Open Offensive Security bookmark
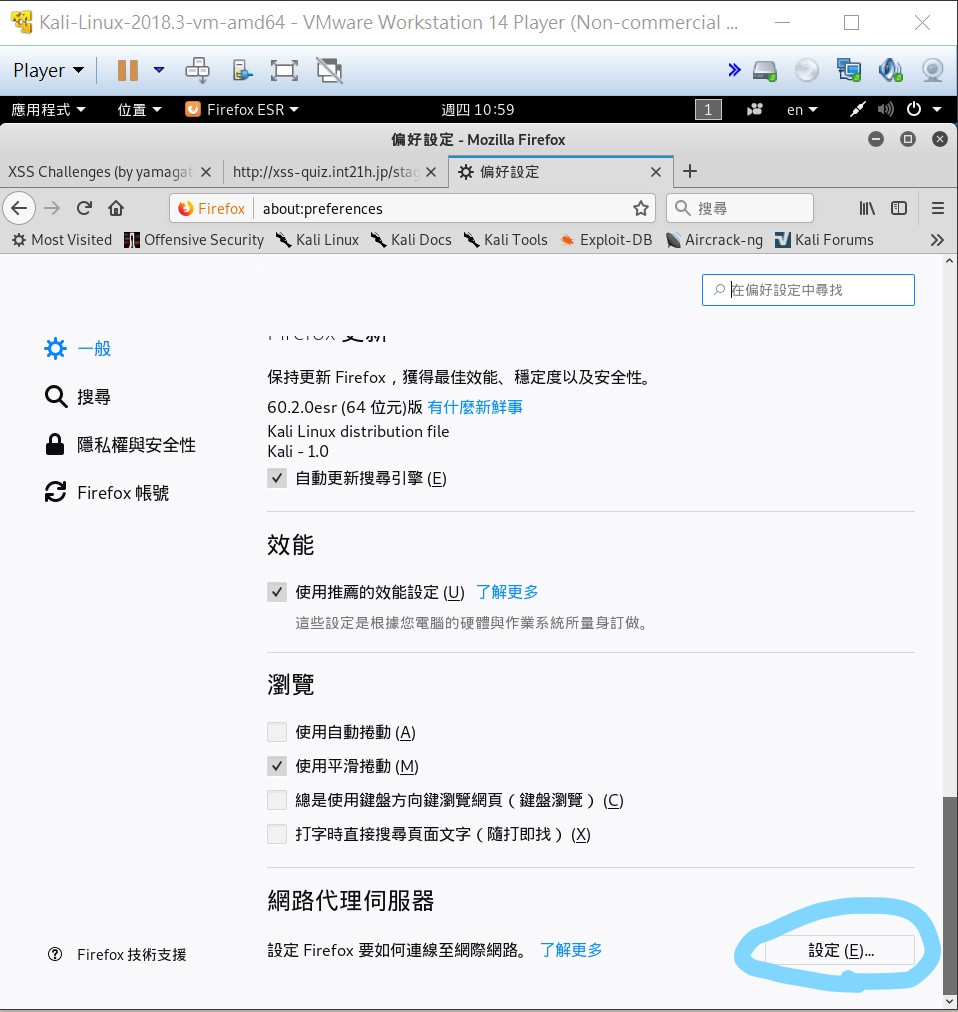Screen dimensions: 958x1012 pos(194,240)
